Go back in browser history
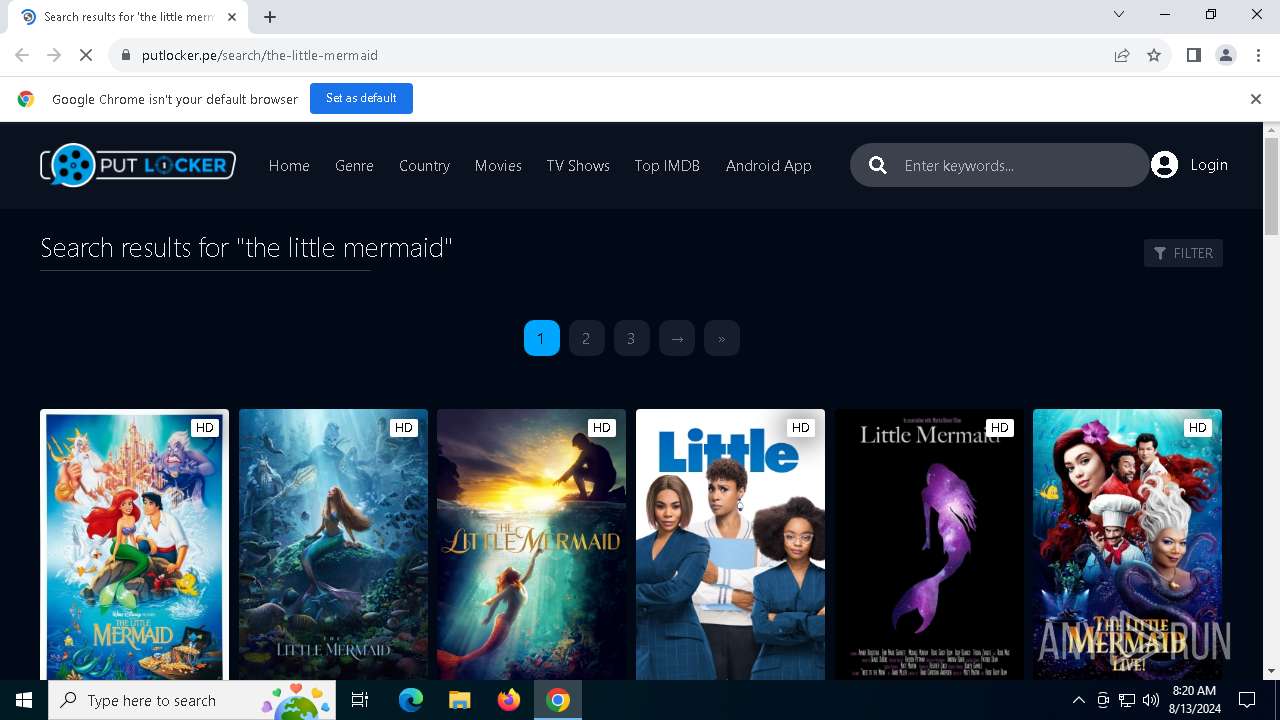Image resolution: width=1280 pixels, height=720 pixels. point(22,55)
